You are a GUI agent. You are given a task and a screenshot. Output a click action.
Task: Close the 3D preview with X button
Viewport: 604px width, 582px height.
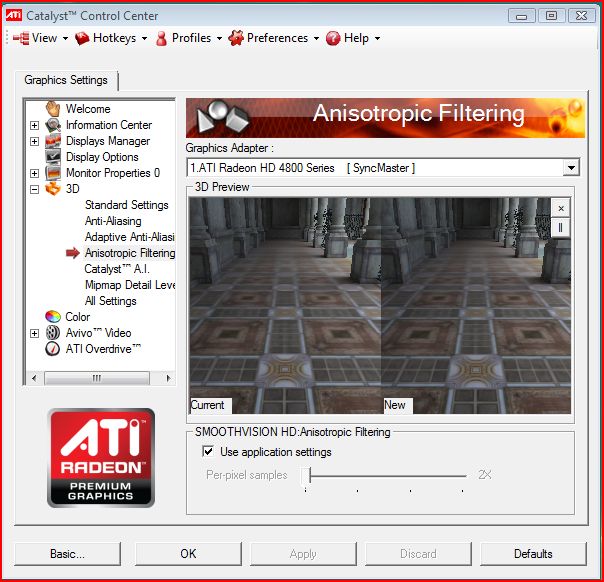pyautogui.click(x=561, y=208)
